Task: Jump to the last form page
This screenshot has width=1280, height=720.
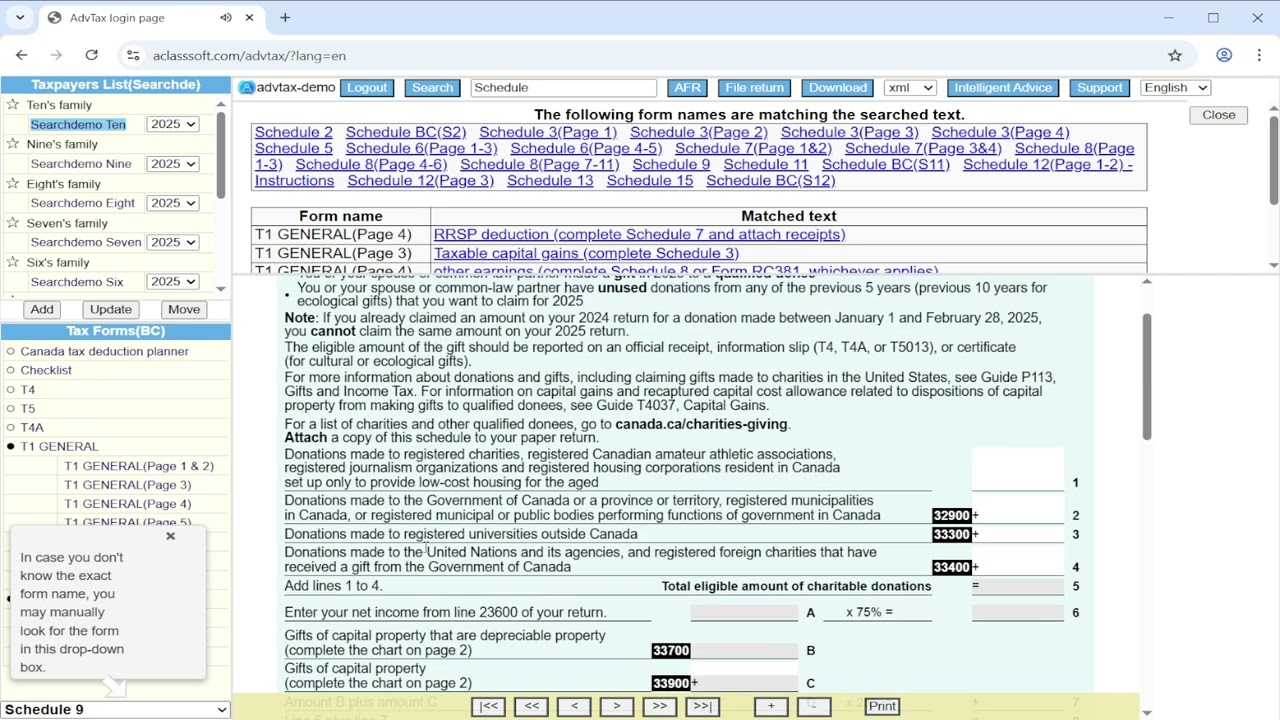Action: 702,706
